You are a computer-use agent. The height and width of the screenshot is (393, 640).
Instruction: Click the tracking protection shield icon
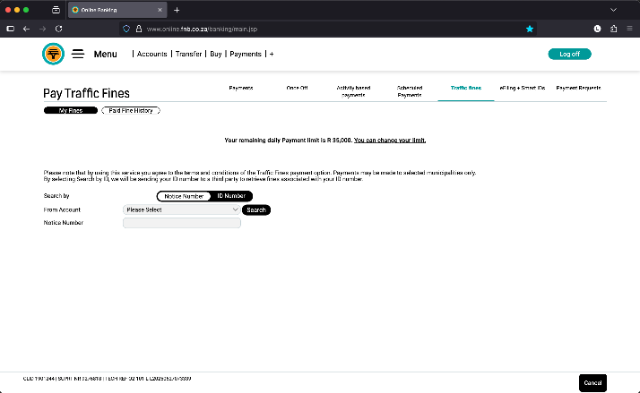[127, 29]
